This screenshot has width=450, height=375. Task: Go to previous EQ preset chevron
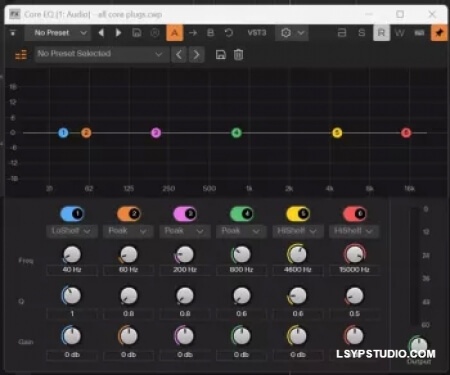(x=179, y=54)
